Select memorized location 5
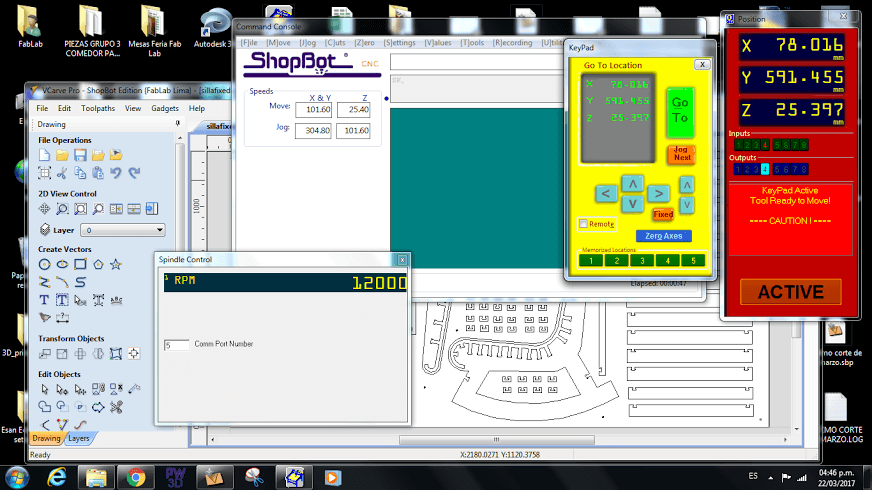The width and height of the screenshot is (872, 490). (x=693, y=260)
